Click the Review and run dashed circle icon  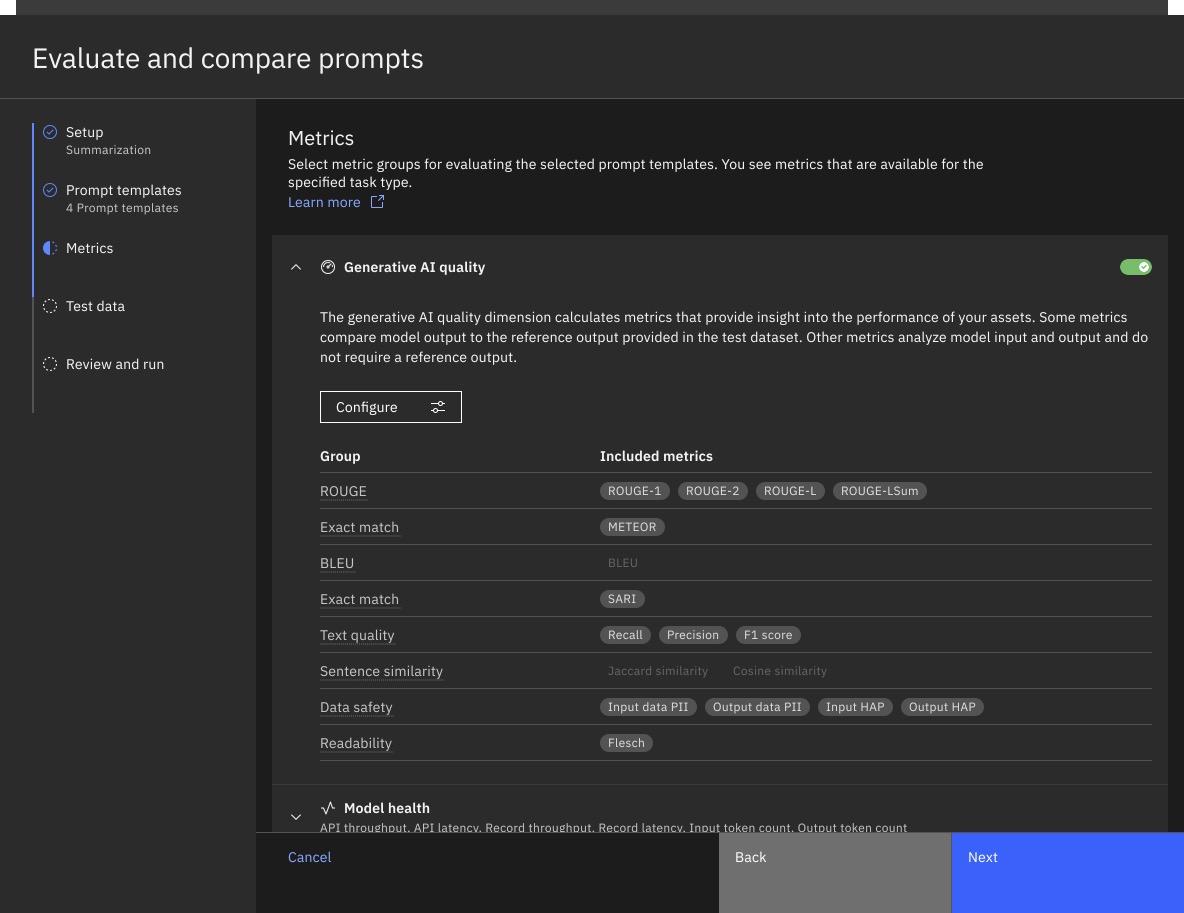(50, 364)
